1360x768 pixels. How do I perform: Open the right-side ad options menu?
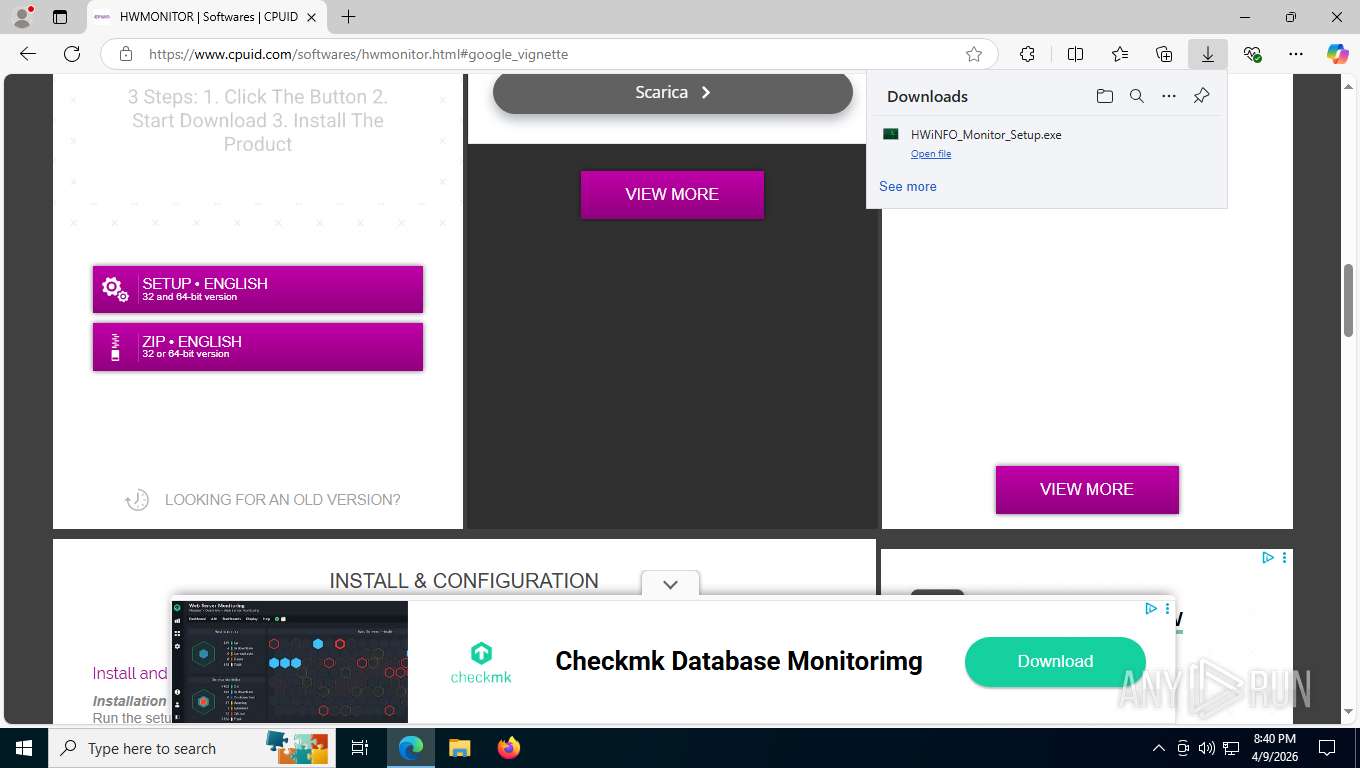click(1284, 557)
